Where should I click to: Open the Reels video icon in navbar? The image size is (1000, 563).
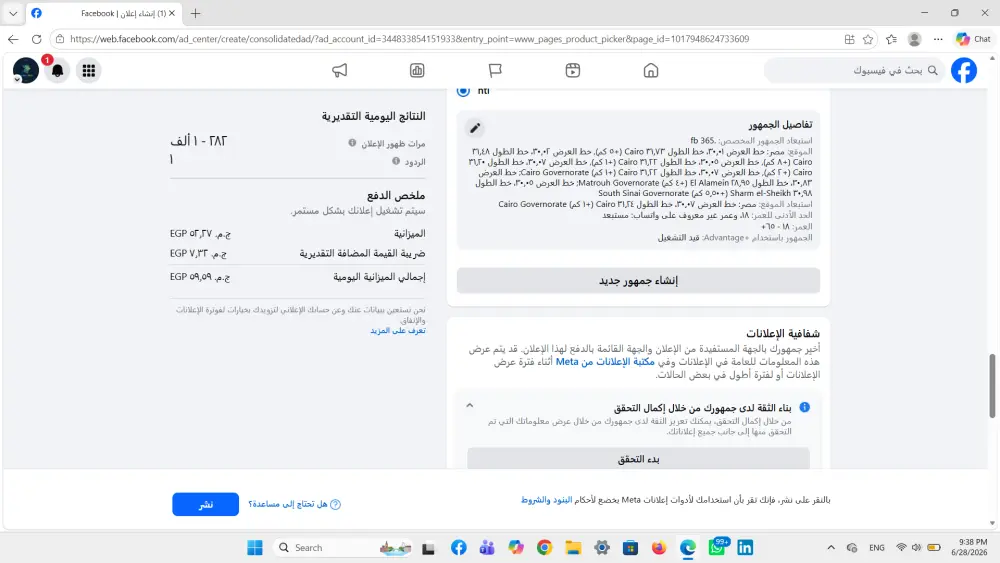[573, 71]
